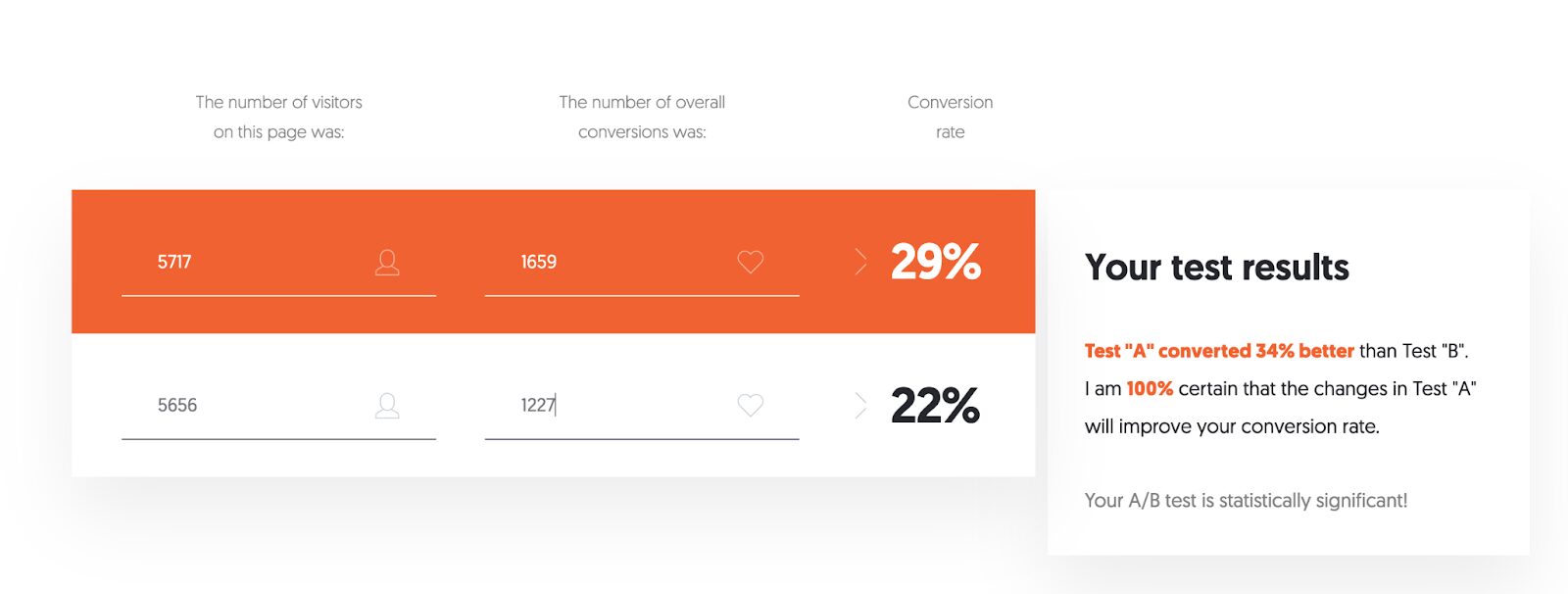
Task: Select the conversions field showing 1659
Action: click(x=642, y=263)
